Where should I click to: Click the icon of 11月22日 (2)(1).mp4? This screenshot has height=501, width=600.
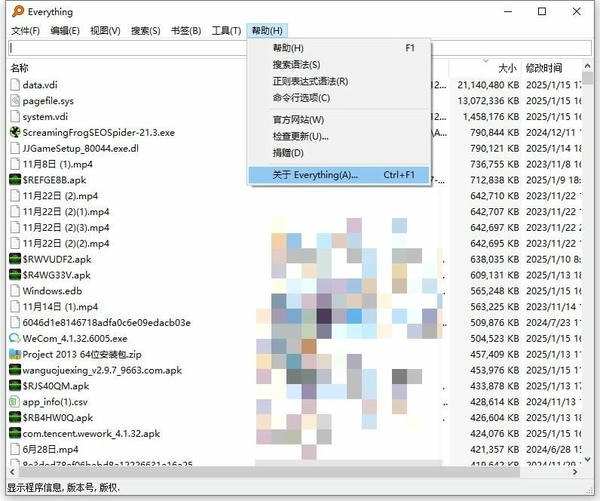[x=15, y=212]
